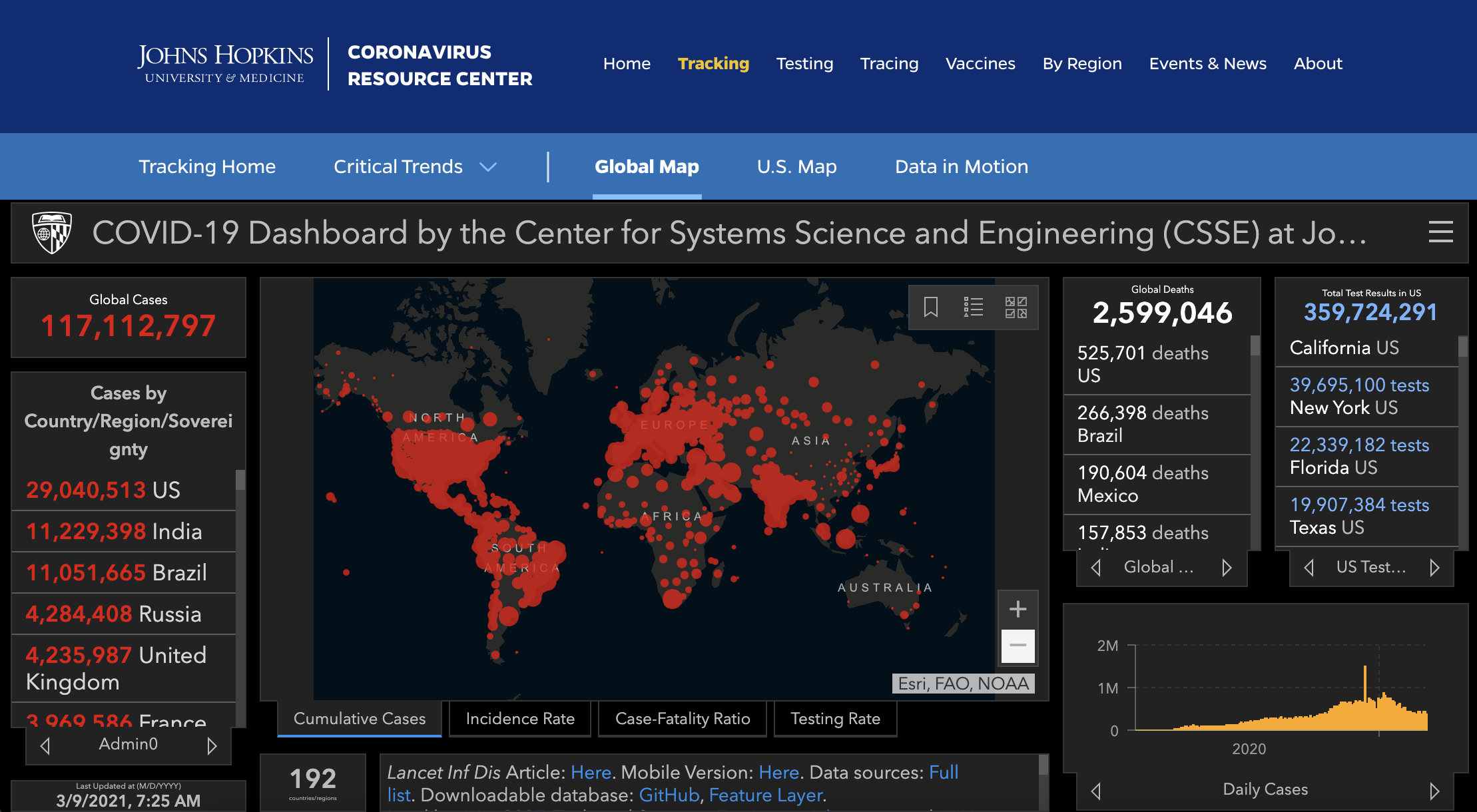
Task: Go to previous US Test panel view
Action: tap(1309, 567)
